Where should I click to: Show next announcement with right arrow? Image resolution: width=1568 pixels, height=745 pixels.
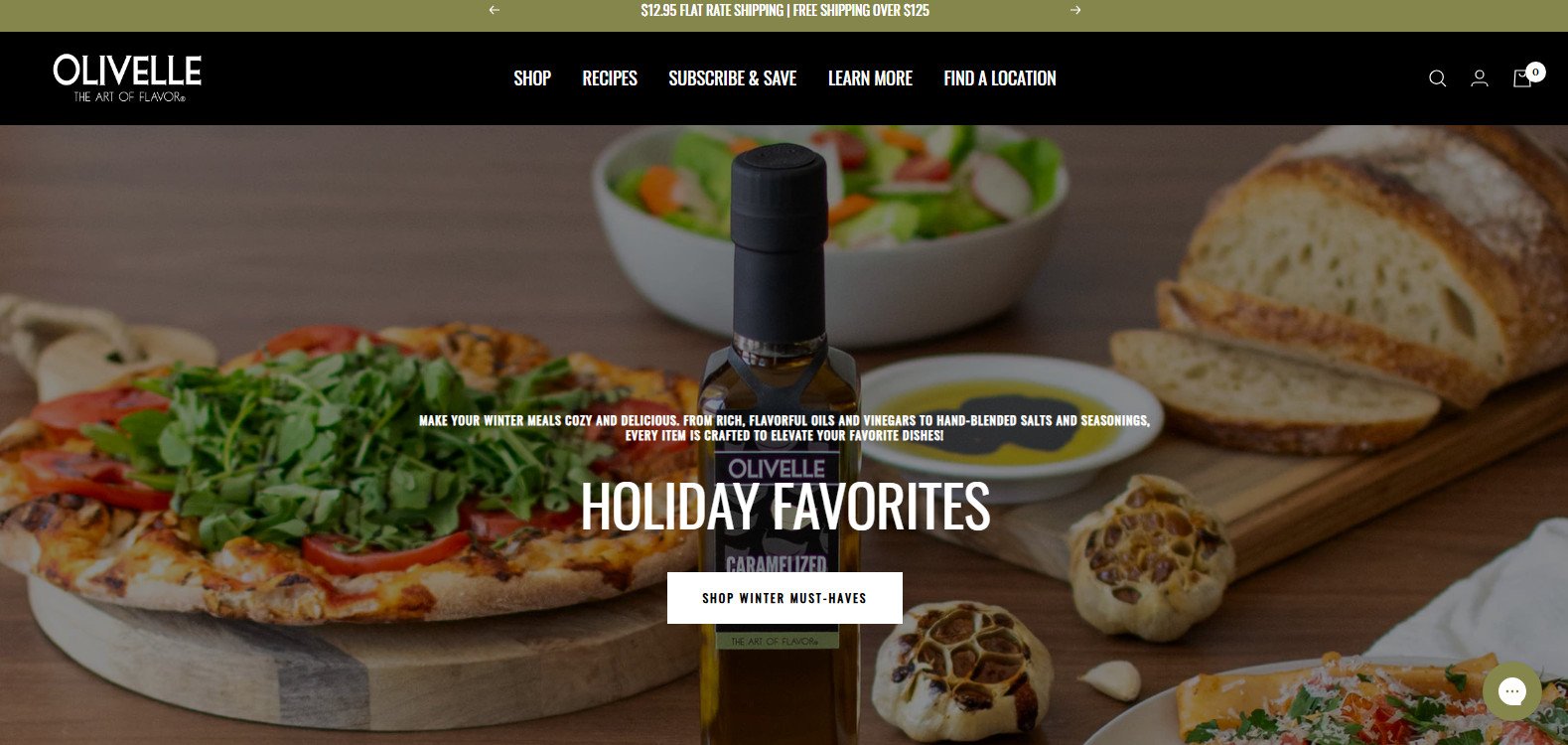click(1075, 10)
